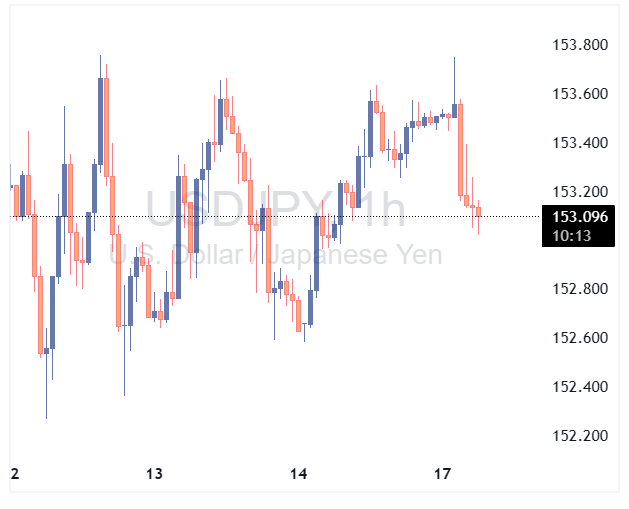629x509 pixels.
Task: Click the U.S. Dollar / Japanese Yen subtitle
Action: (276, 255)
